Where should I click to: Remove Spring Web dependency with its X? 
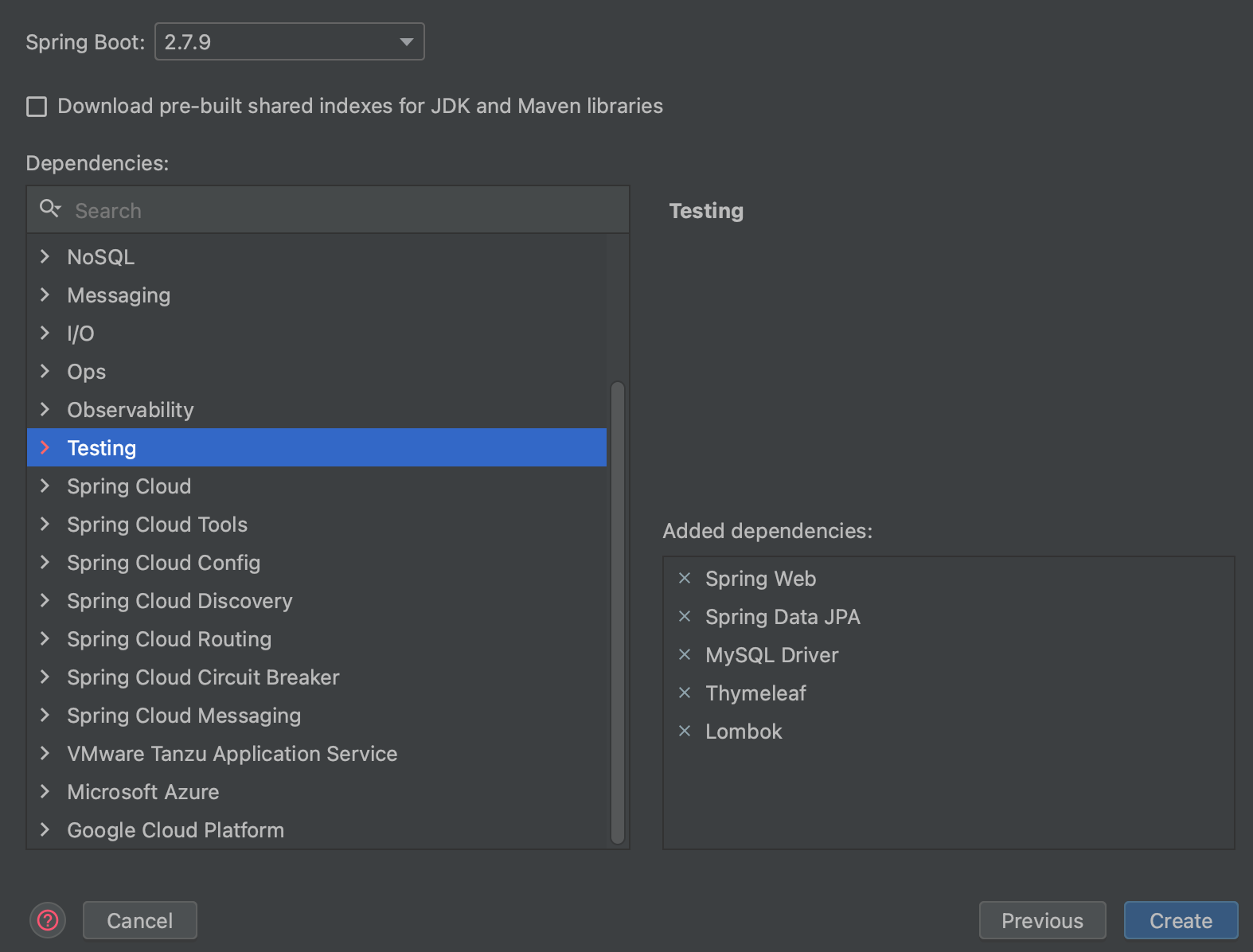click(685, 579)
